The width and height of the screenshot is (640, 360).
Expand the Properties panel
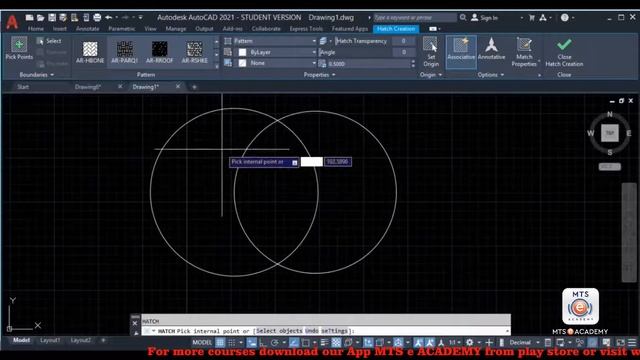click(x=319, y=75)
